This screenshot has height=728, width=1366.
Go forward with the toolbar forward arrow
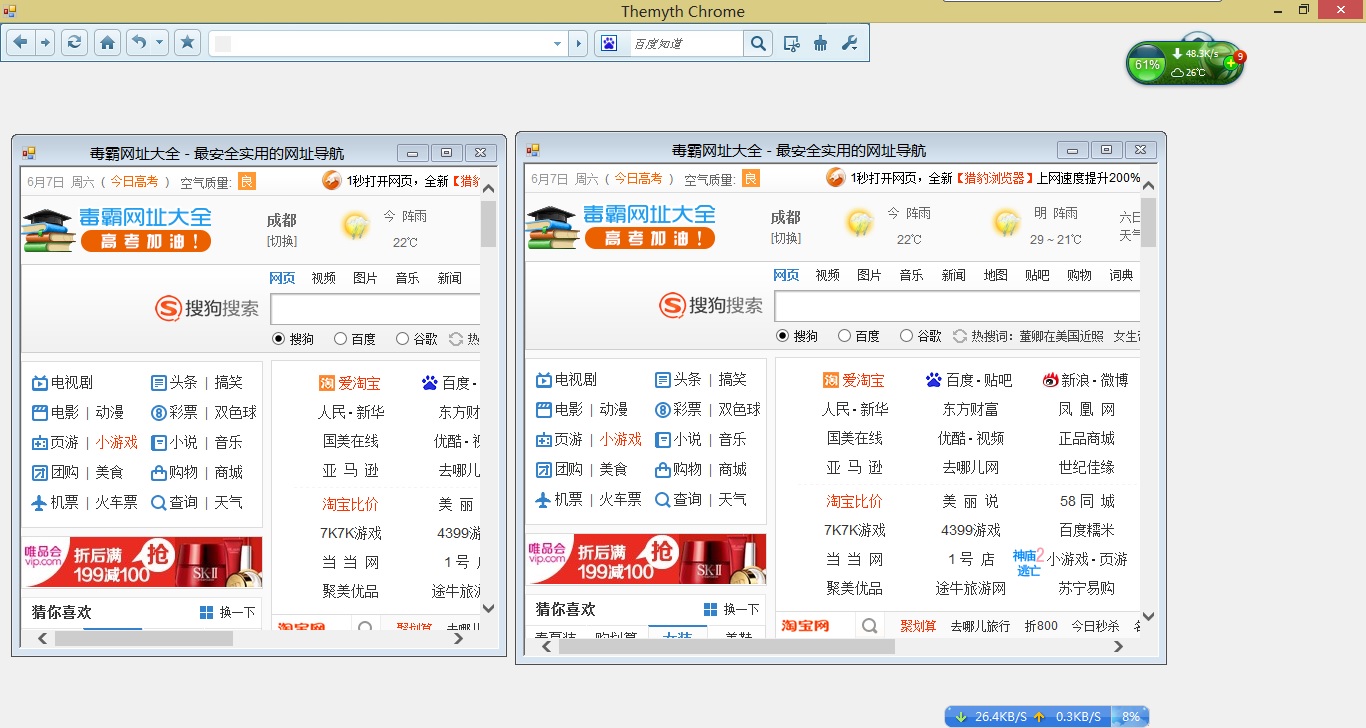45,43
